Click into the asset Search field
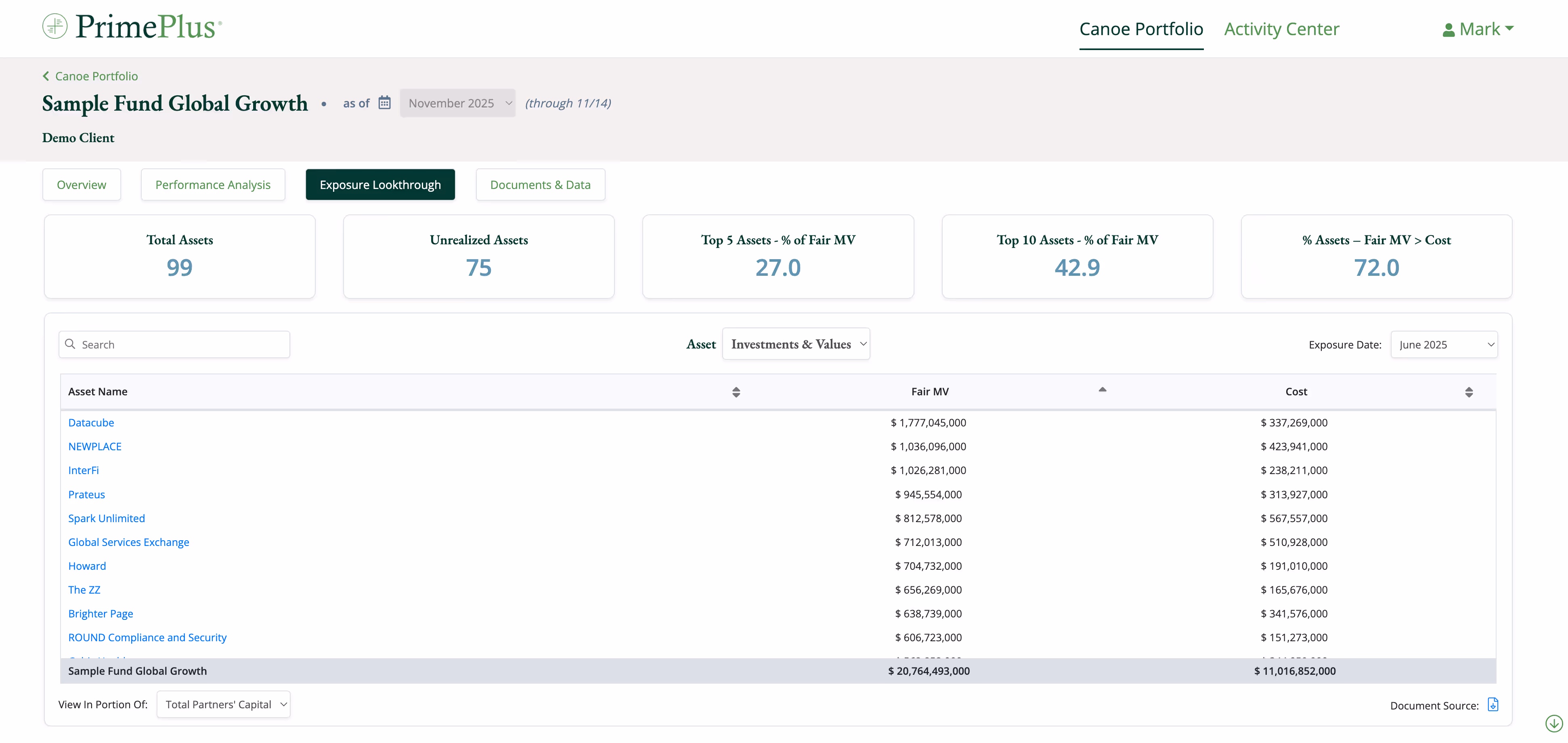 (x=182, y=345)
